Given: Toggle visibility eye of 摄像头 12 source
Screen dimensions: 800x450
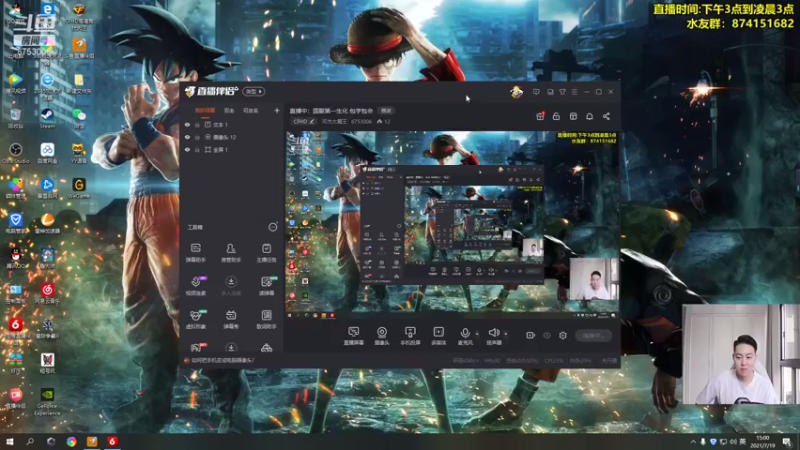Looking at the screenshot, I should (x=187, y=137).
